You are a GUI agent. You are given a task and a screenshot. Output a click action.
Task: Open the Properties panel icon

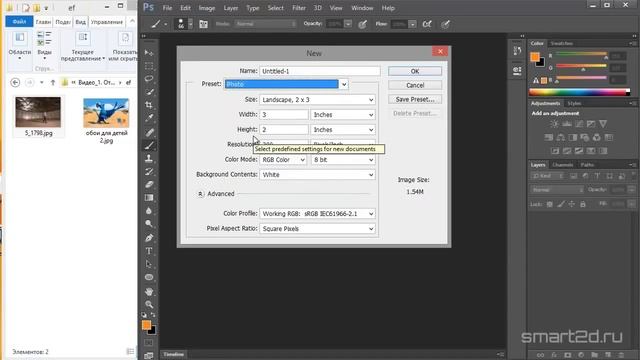point(517,70)
